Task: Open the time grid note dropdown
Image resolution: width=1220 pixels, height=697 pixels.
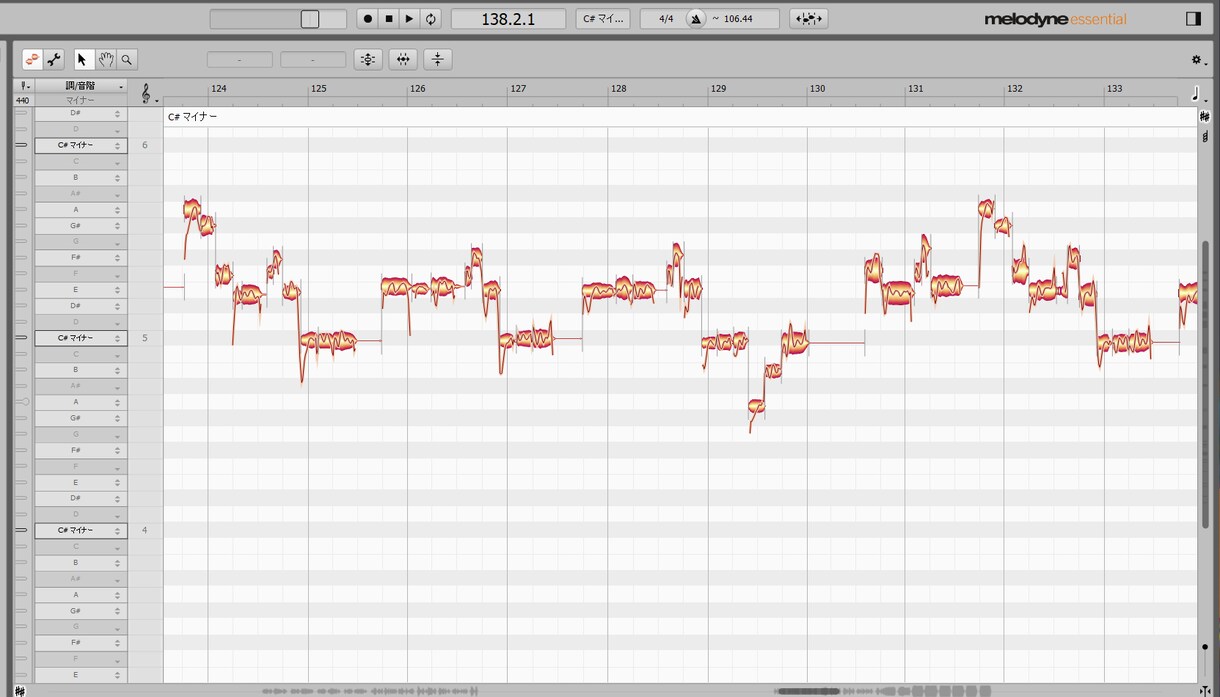Action: (x=1198, y=94)
